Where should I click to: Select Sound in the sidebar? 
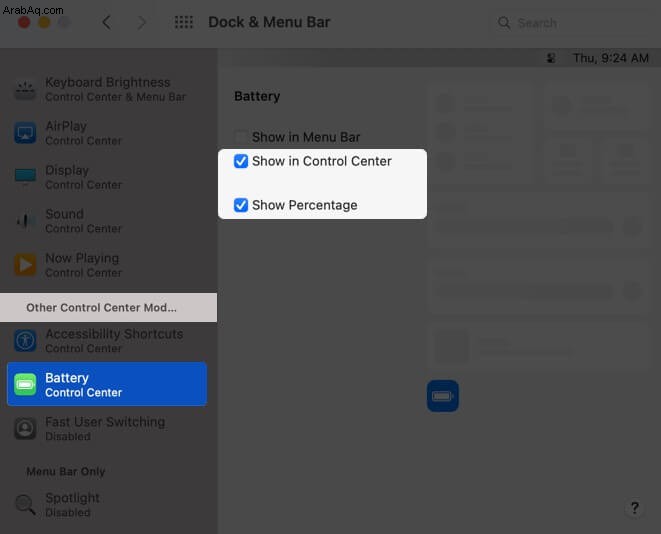(x=108, y=221)
